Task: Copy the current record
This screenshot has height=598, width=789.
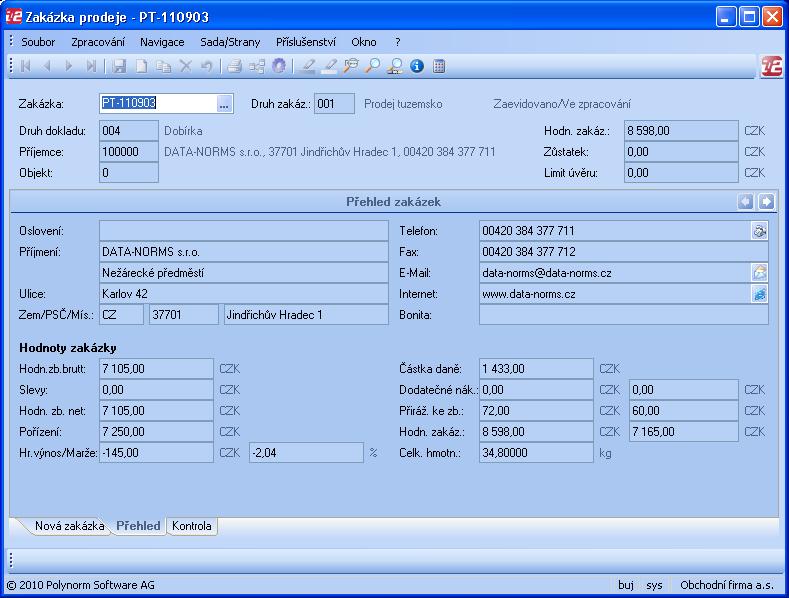Action: click(164, 66)
